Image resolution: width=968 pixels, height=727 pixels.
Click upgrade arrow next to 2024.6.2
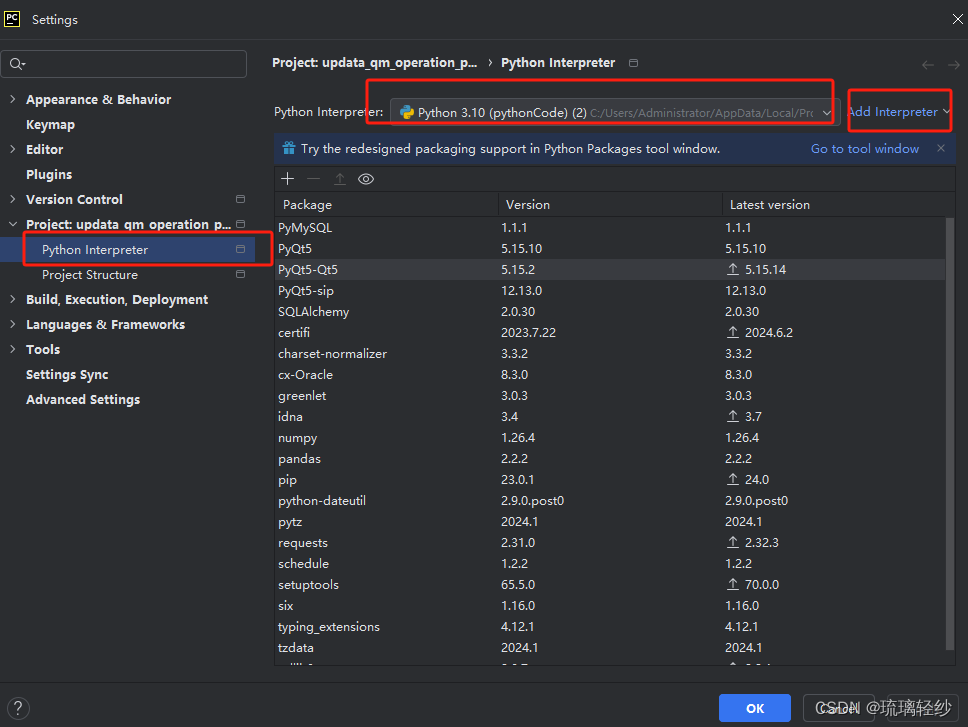(x=733, y=332)
